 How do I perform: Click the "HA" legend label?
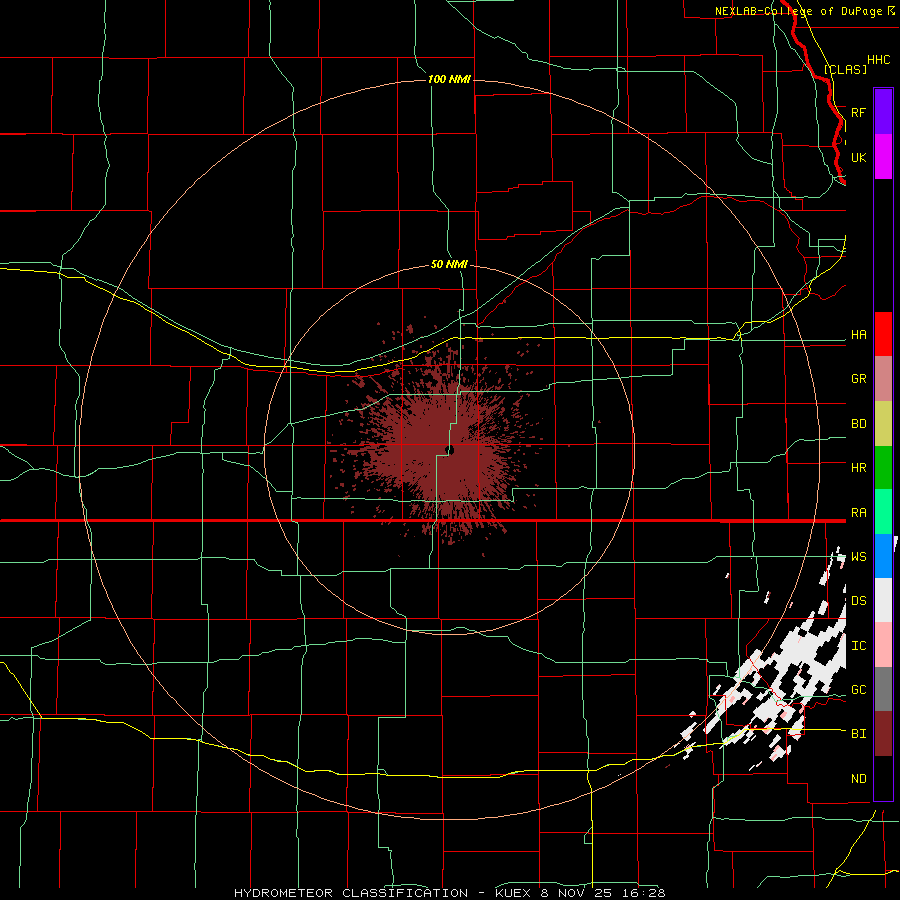point(858,335)
